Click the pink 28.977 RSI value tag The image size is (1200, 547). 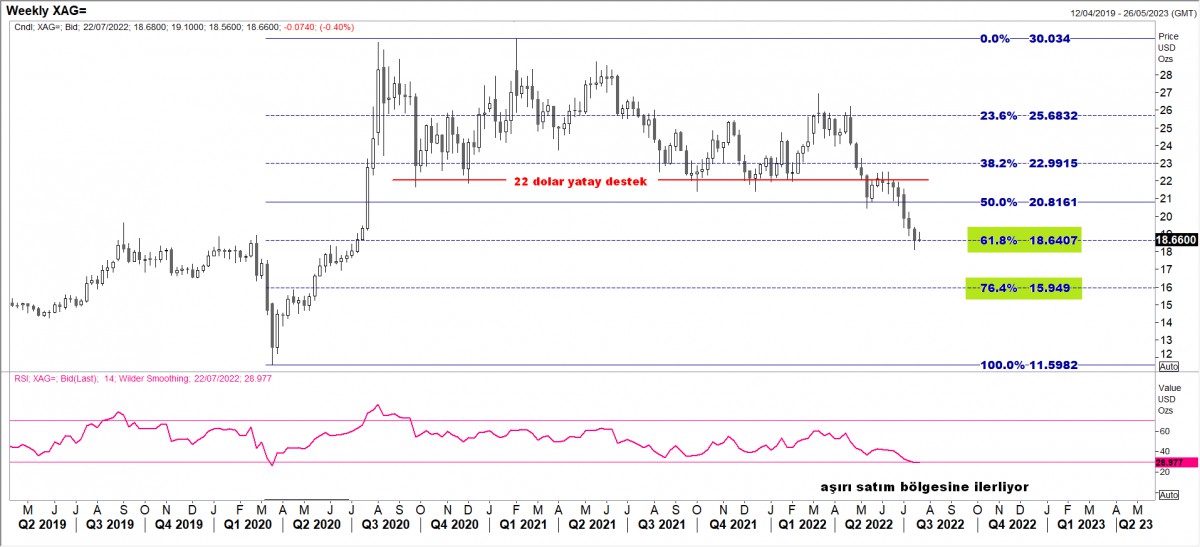(x=1169, y=463)
